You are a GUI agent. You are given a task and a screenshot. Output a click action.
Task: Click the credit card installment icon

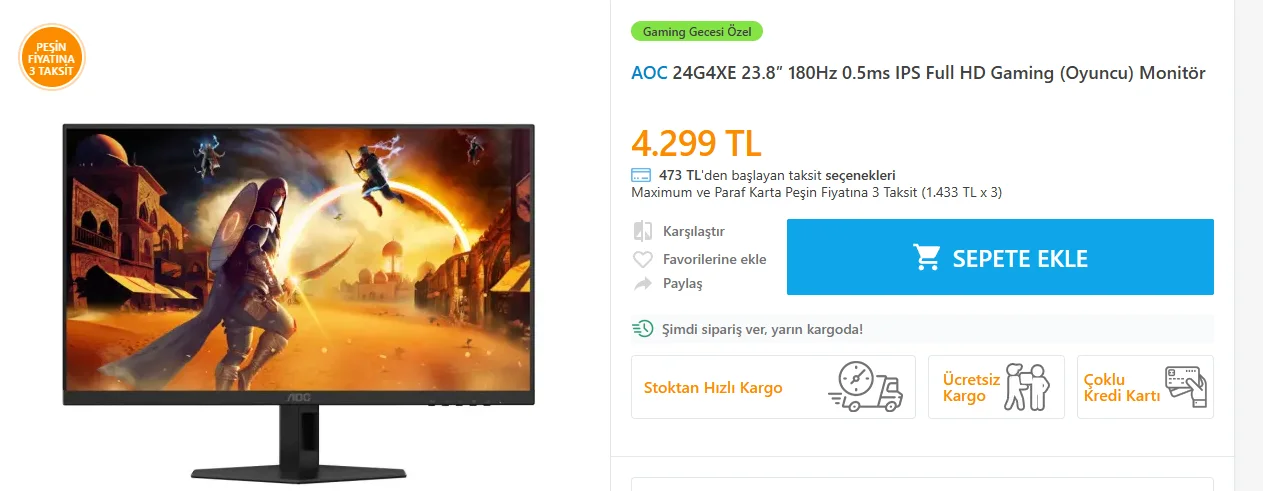[x=641, y=175]
